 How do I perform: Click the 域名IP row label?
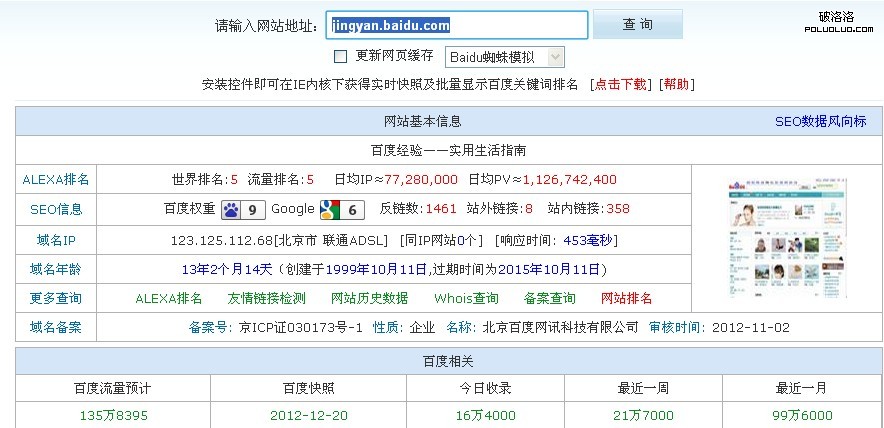click(x=56, y=241)
